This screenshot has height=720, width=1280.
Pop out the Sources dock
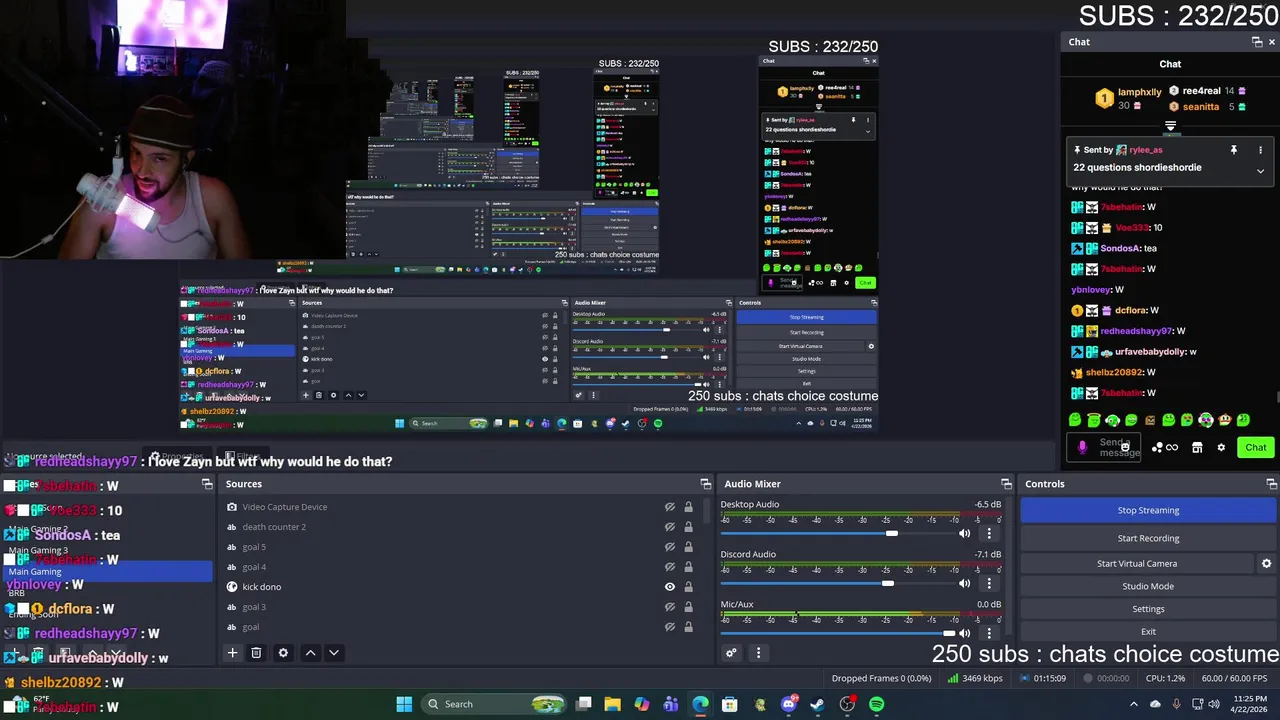tap(706, 484)
